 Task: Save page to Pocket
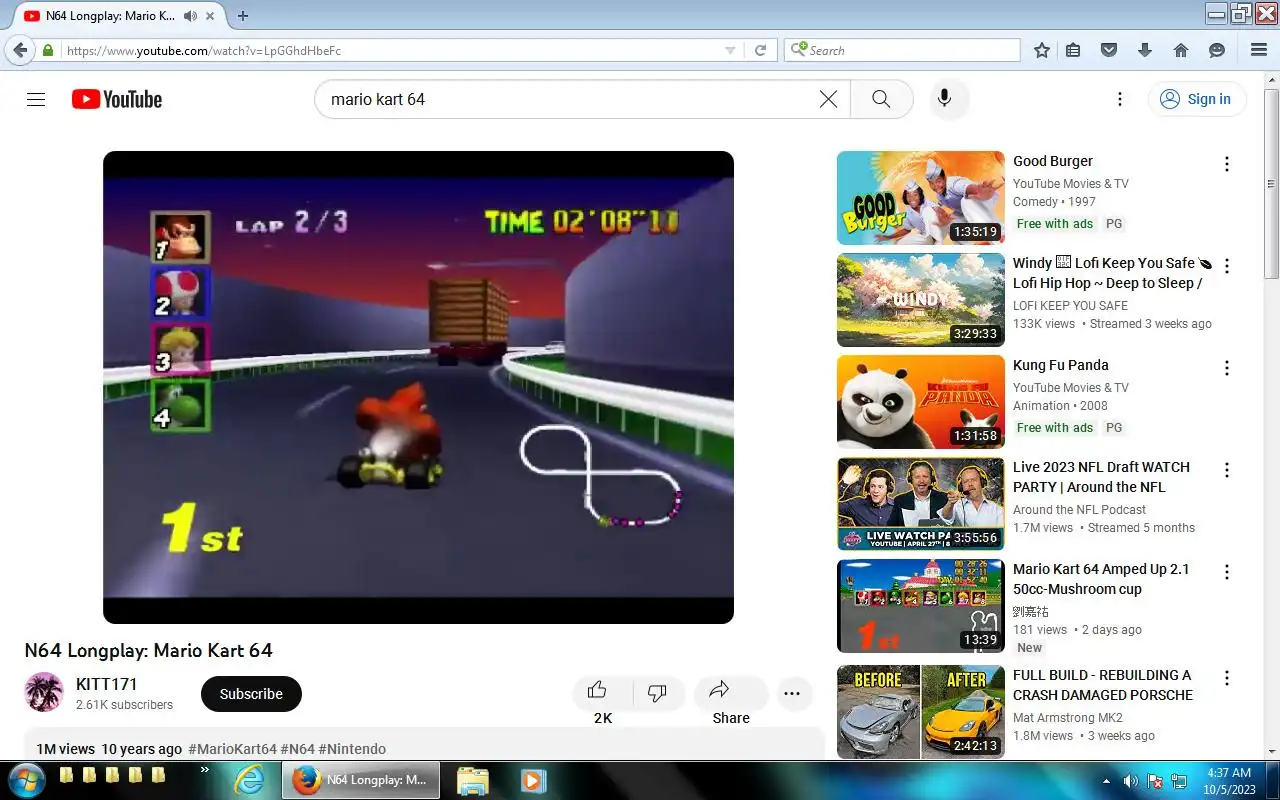(1108, 50)
